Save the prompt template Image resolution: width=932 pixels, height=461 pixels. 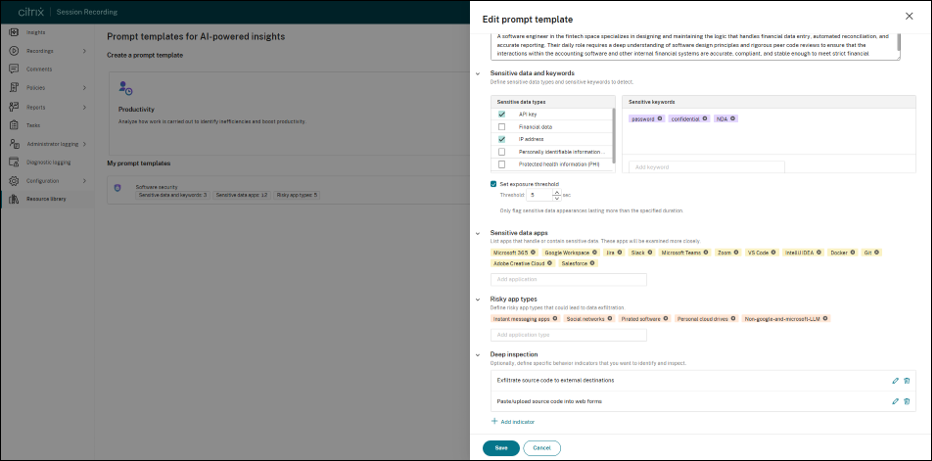501,448
